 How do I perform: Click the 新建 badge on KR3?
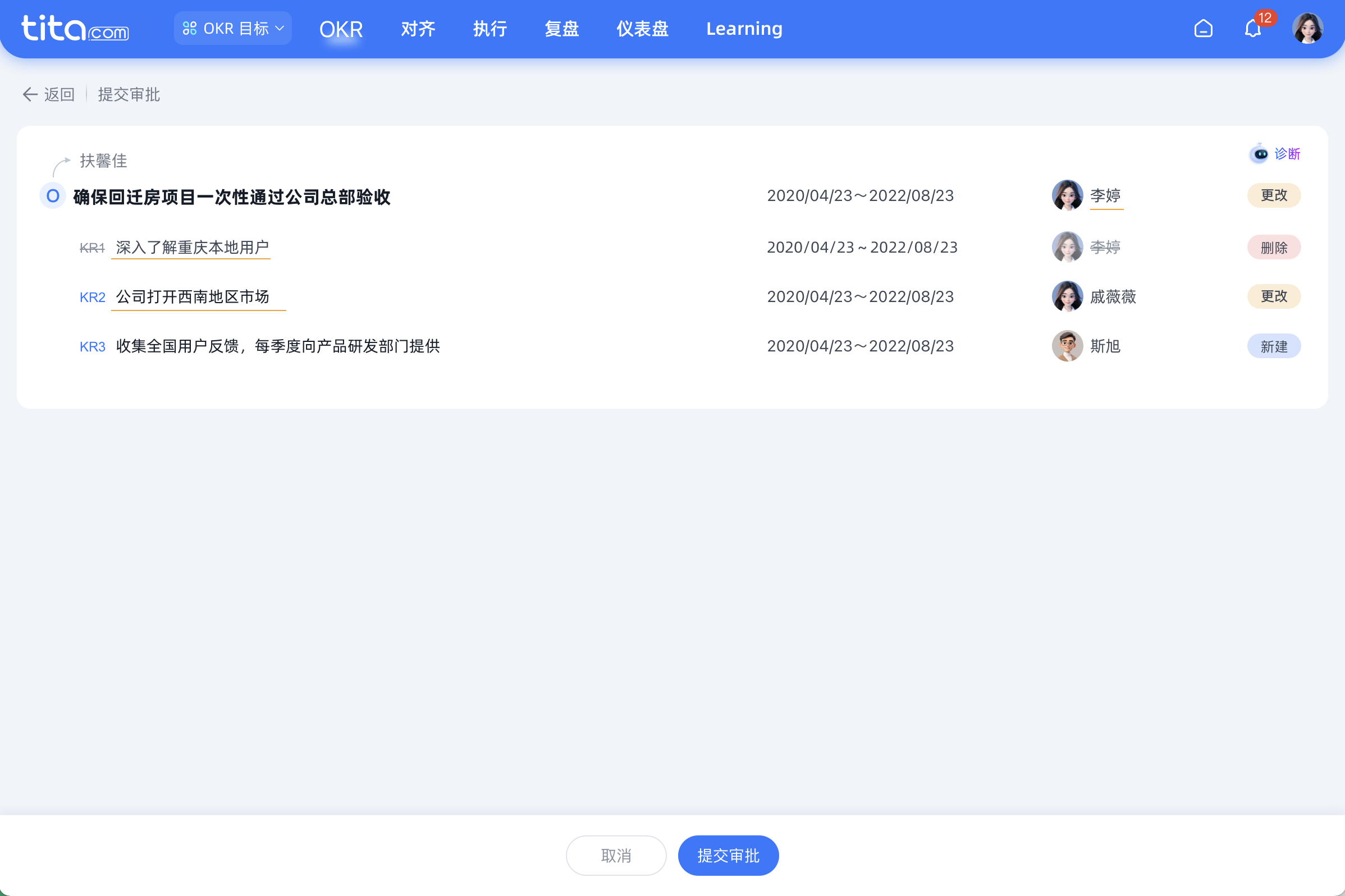[x=1274, y=346]
